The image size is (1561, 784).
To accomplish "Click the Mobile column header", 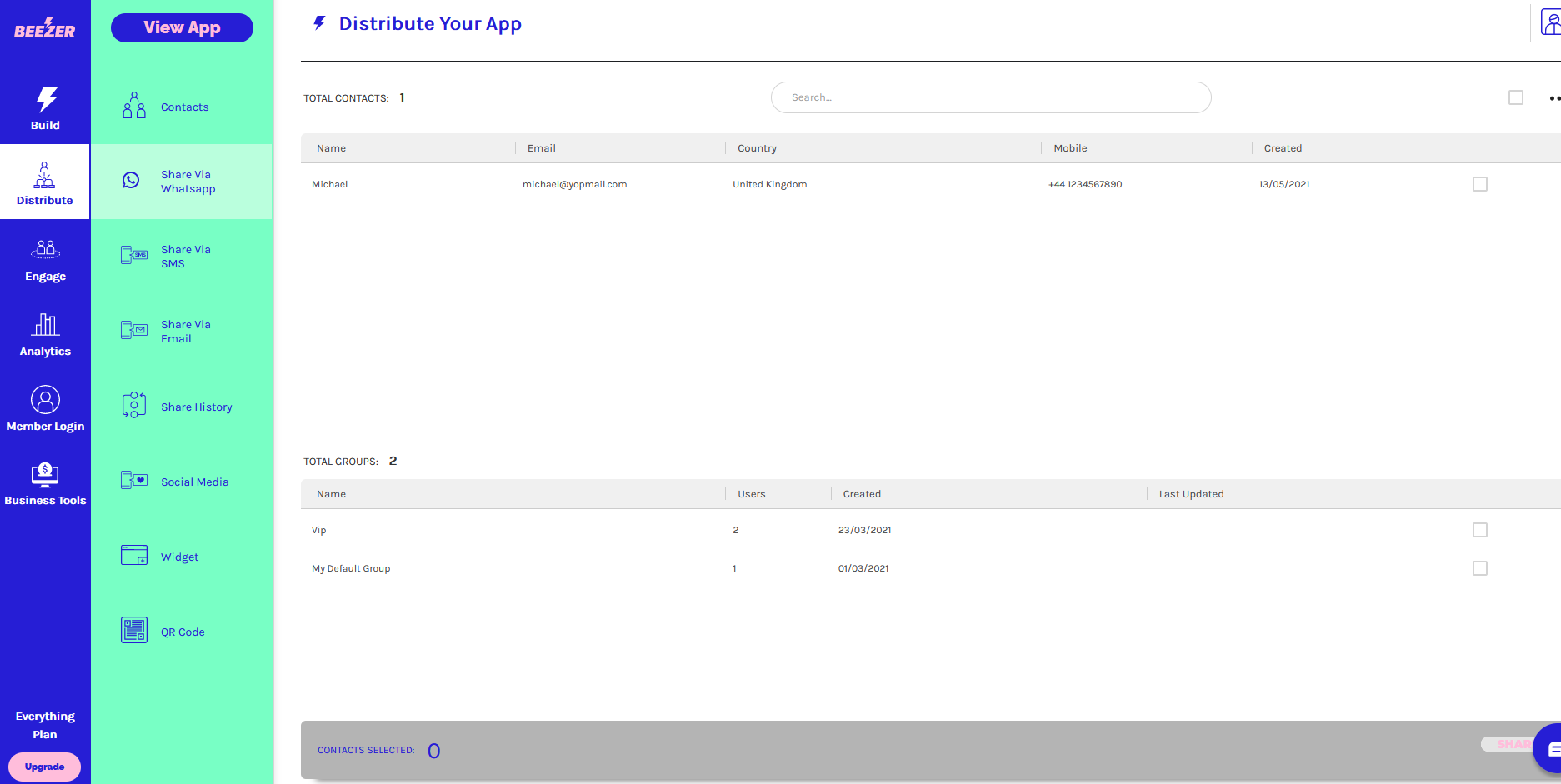I will pos(1070,148).
